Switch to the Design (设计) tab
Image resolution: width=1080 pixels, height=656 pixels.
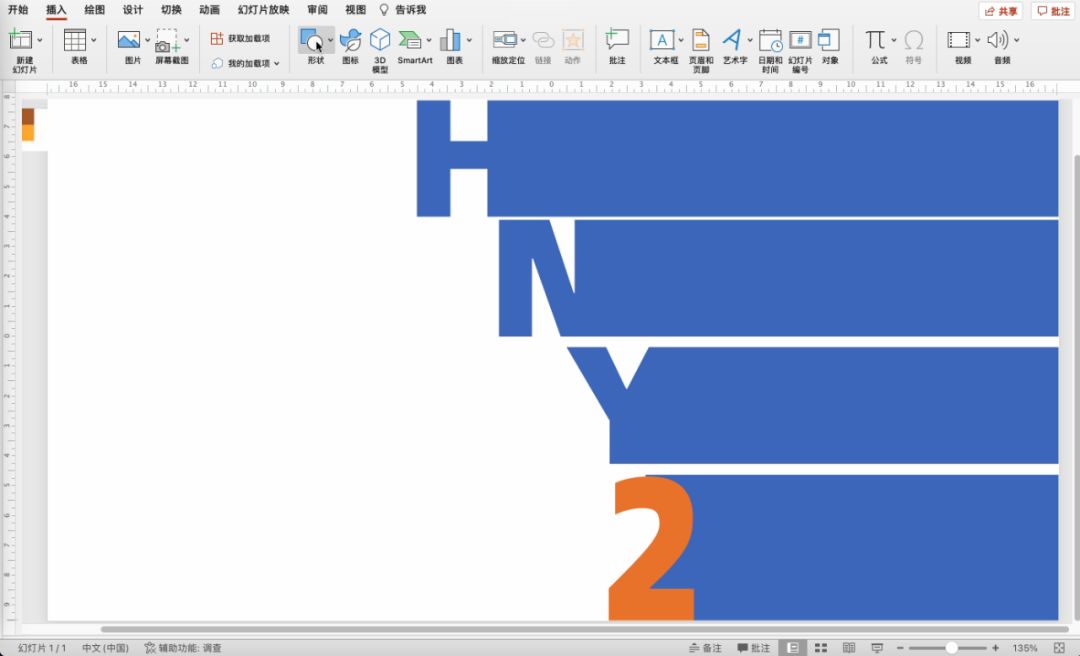(133, 10)
